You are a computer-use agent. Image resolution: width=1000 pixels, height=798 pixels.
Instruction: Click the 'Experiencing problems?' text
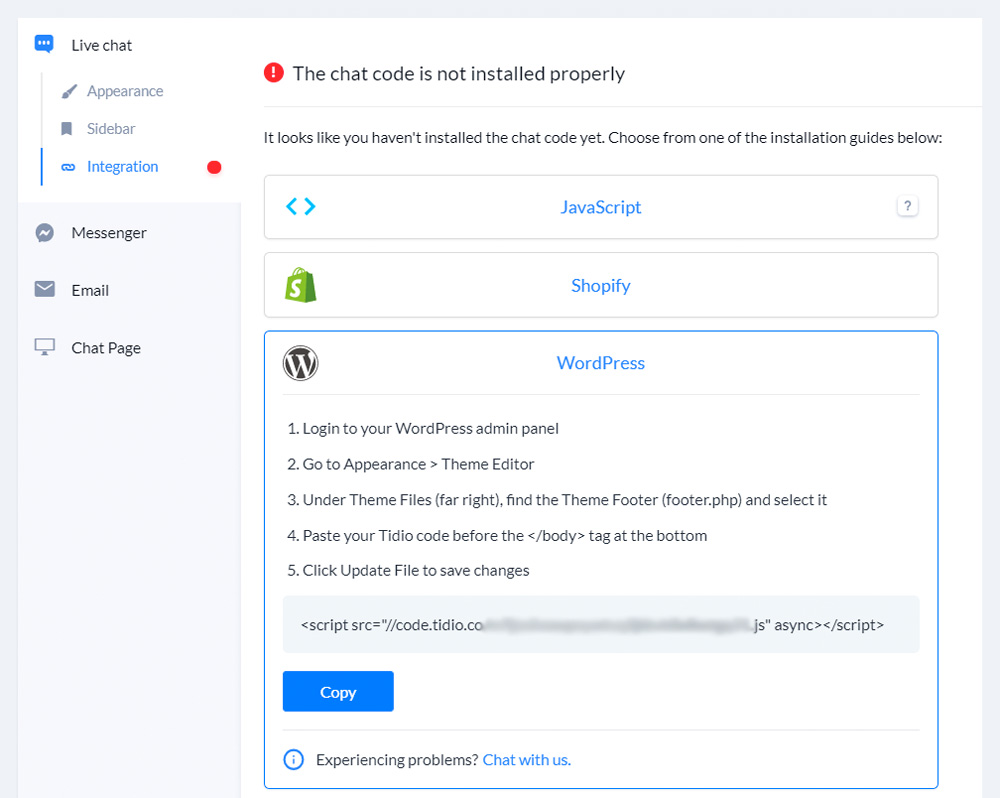[397, 760]
